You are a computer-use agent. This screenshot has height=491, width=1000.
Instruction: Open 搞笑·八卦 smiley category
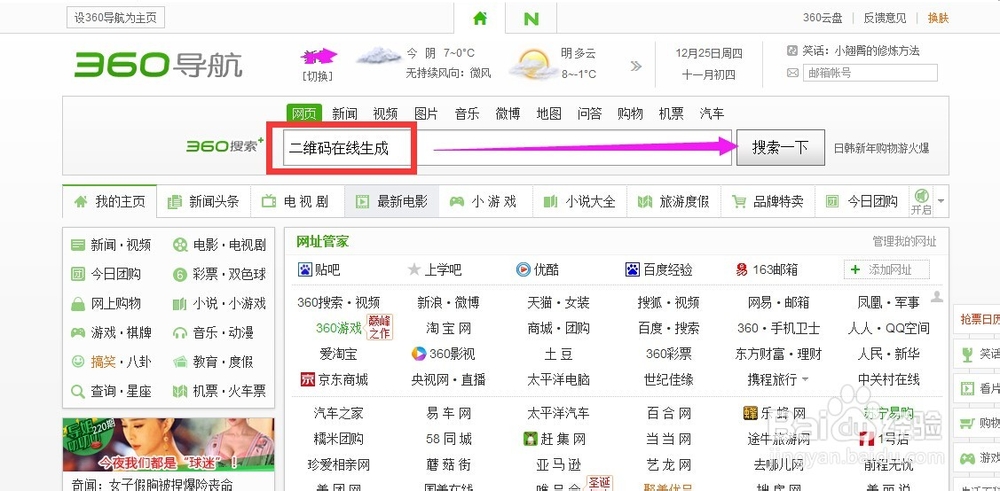[x=111, y=362]
